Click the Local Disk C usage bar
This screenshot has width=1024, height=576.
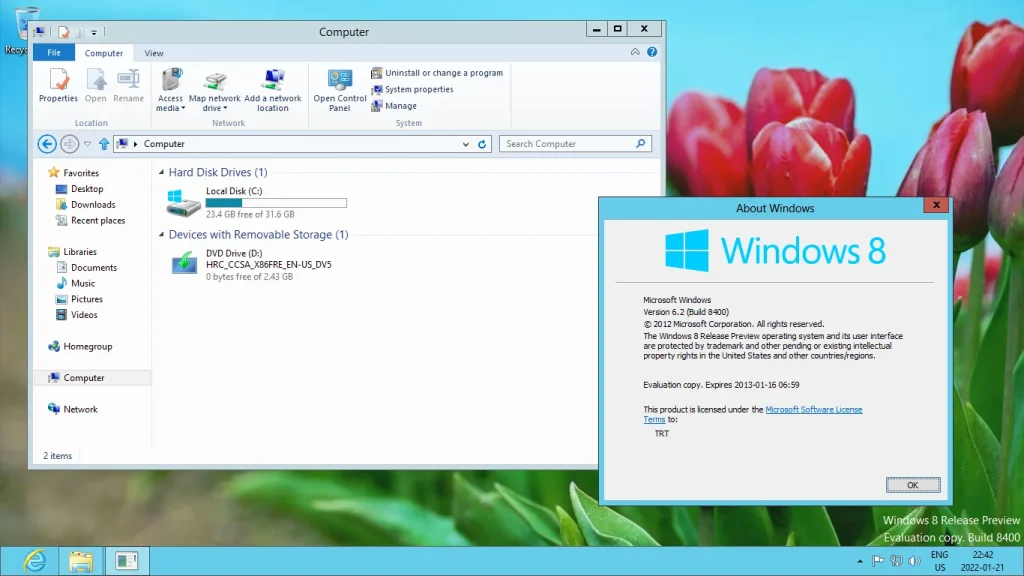(x=276, y=203)
